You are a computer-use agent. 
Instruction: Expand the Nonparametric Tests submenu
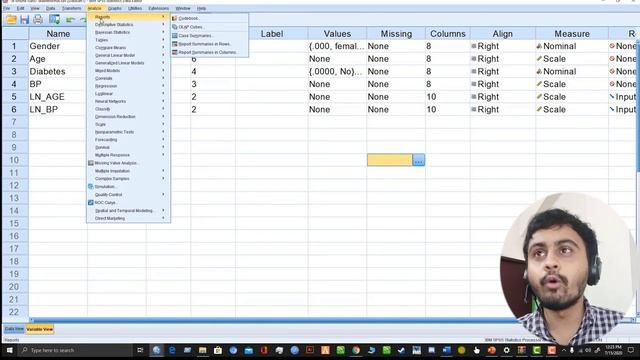click(x=128, y=132)
